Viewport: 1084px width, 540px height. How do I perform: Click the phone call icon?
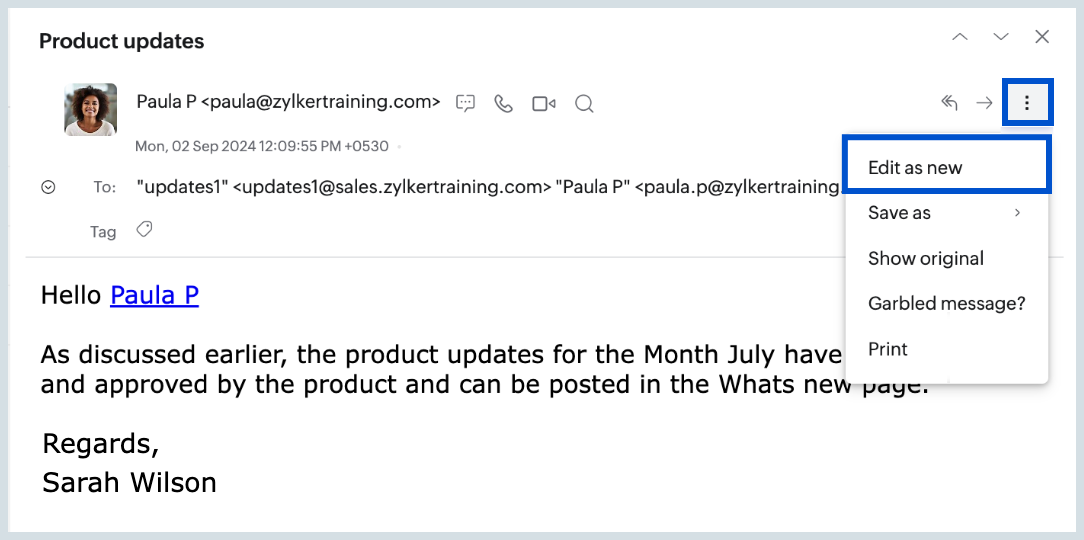[x=504, y=103]
